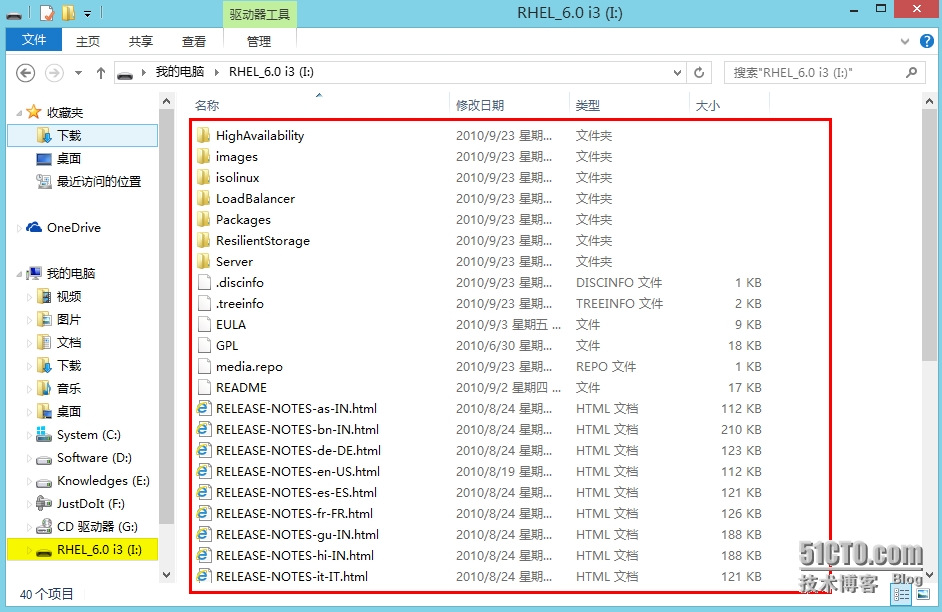Click the New Folder quick access icon
The image size is (942, 612).
click(x=68, y=13)
